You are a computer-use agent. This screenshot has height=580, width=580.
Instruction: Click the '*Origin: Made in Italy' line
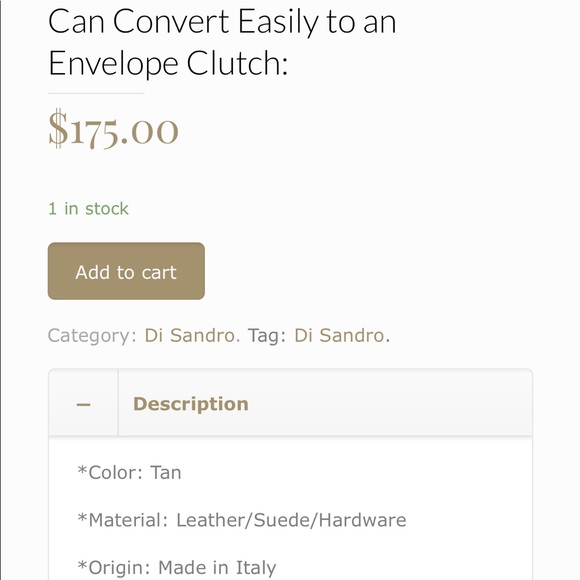point(177,568)
